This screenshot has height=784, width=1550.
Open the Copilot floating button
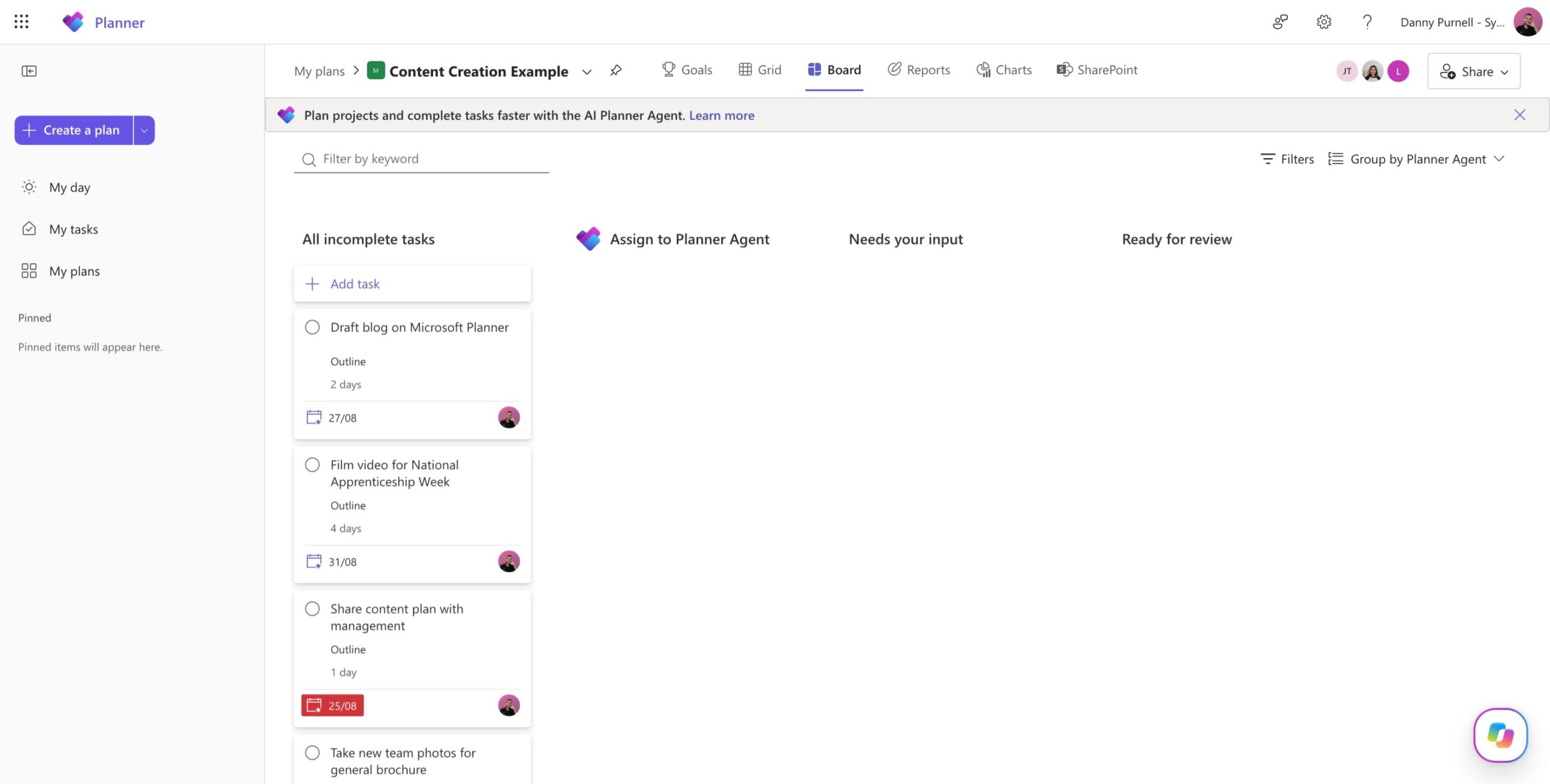click(x=1500, y=735)
